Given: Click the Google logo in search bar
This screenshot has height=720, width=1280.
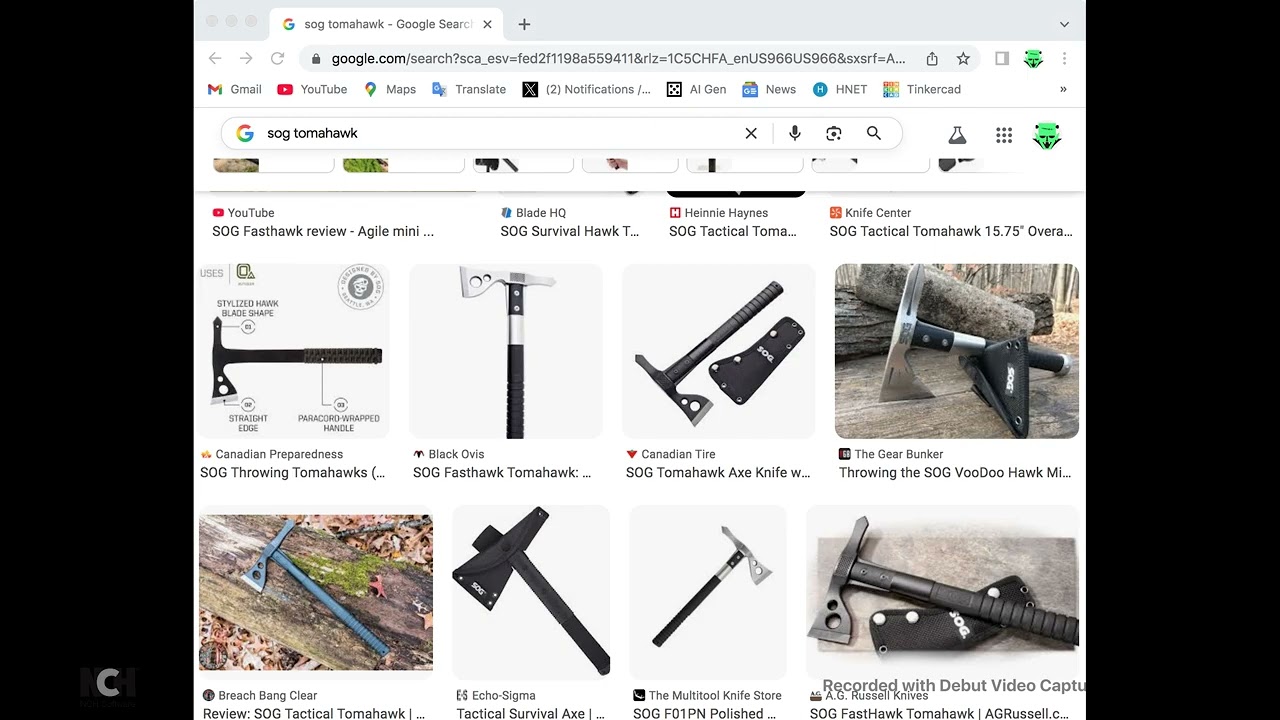Looking at the screenshot, I should point(245,133).
